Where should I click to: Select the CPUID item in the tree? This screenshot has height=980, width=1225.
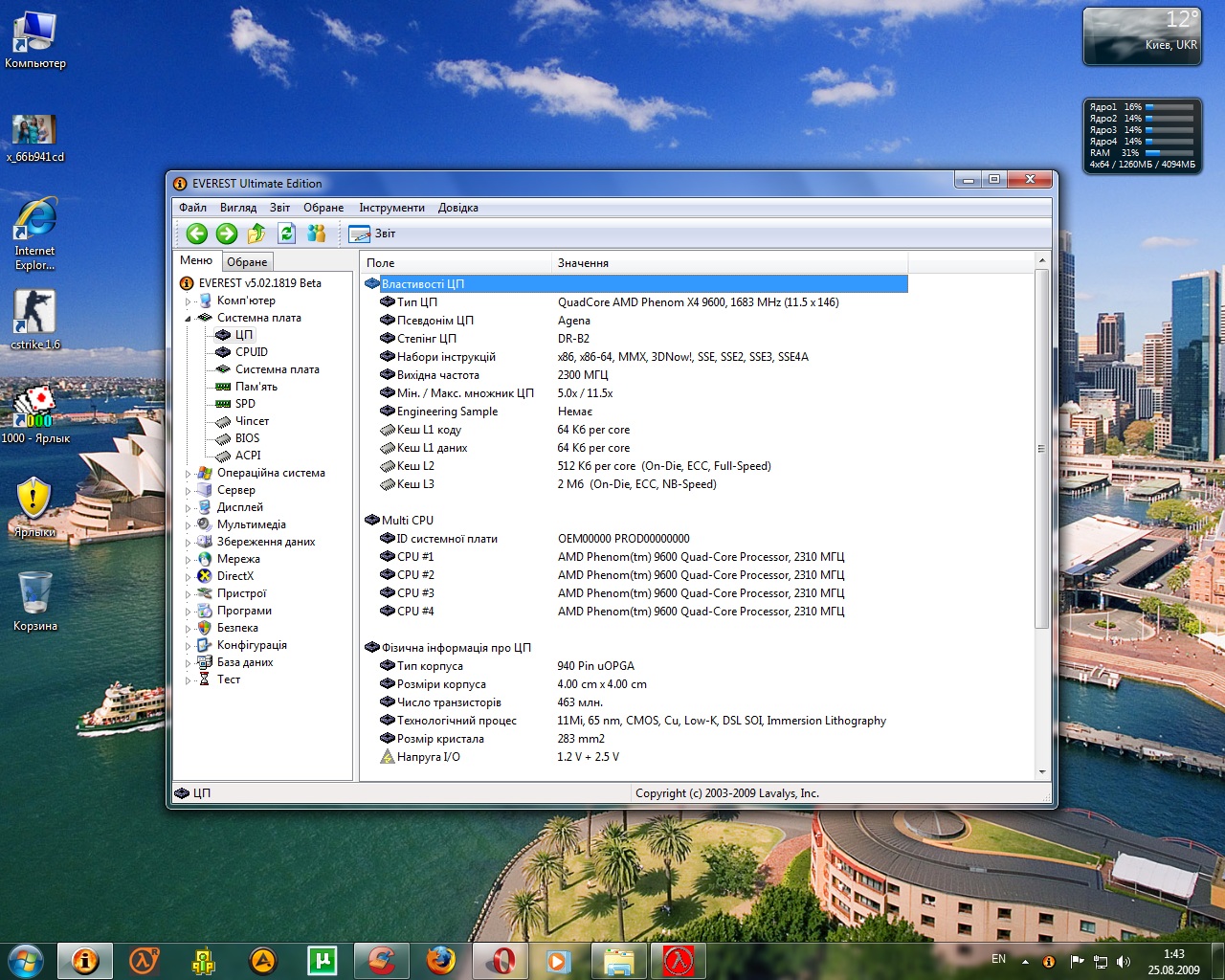252,352
